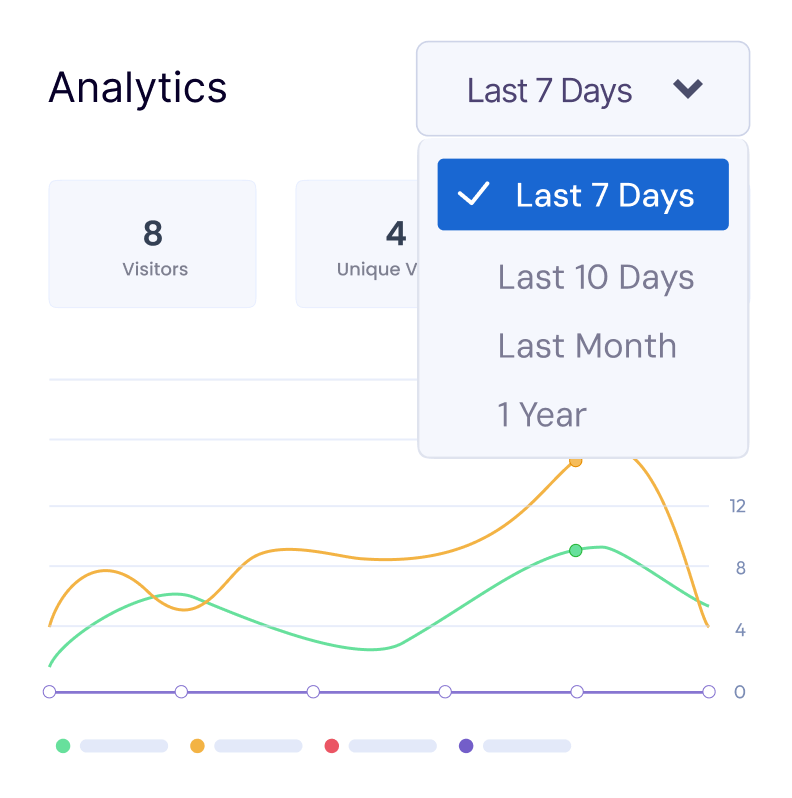The image size is (792, 798).
Task: Click the fourth purple axis marker from left
Action: 445,691
